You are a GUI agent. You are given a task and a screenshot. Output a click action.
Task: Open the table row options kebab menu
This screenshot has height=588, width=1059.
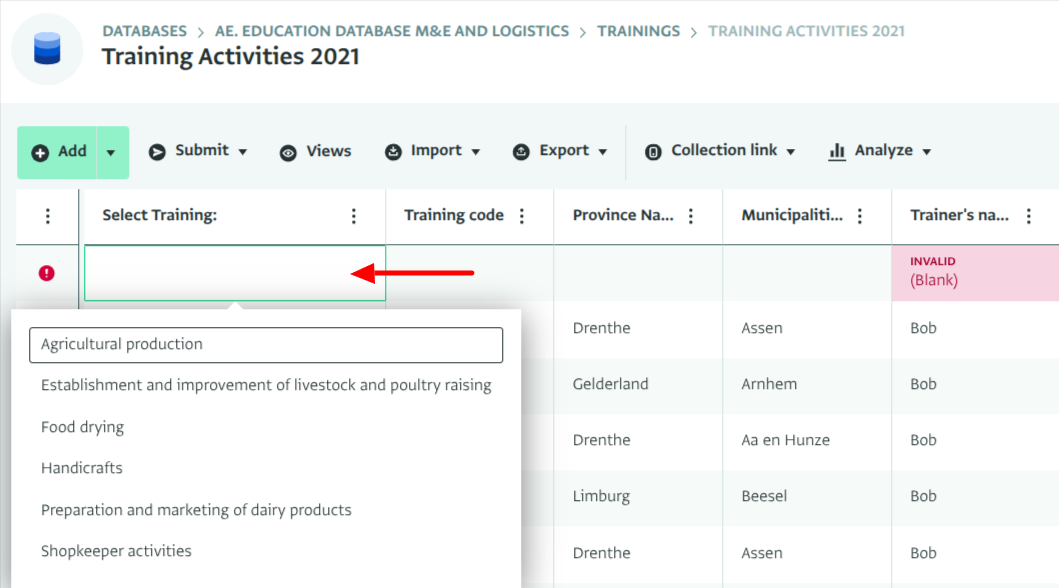click(x=47, y=216)
